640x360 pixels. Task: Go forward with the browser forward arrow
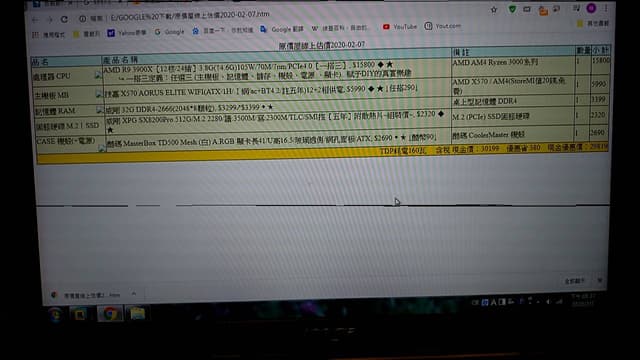pos(50,19)
